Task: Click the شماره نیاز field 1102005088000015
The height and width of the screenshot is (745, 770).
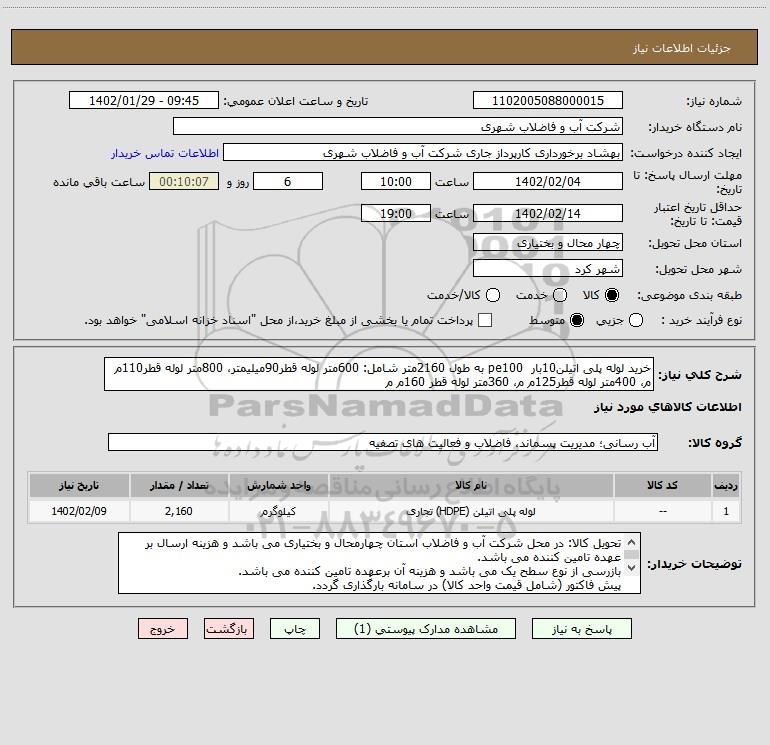Action: coord(548,100)
